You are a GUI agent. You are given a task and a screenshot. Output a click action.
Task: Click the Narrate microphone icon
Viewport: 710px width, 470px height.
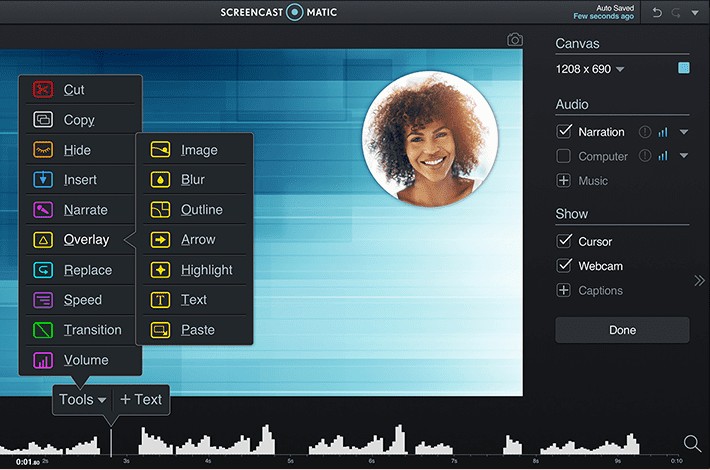point(43,210)
